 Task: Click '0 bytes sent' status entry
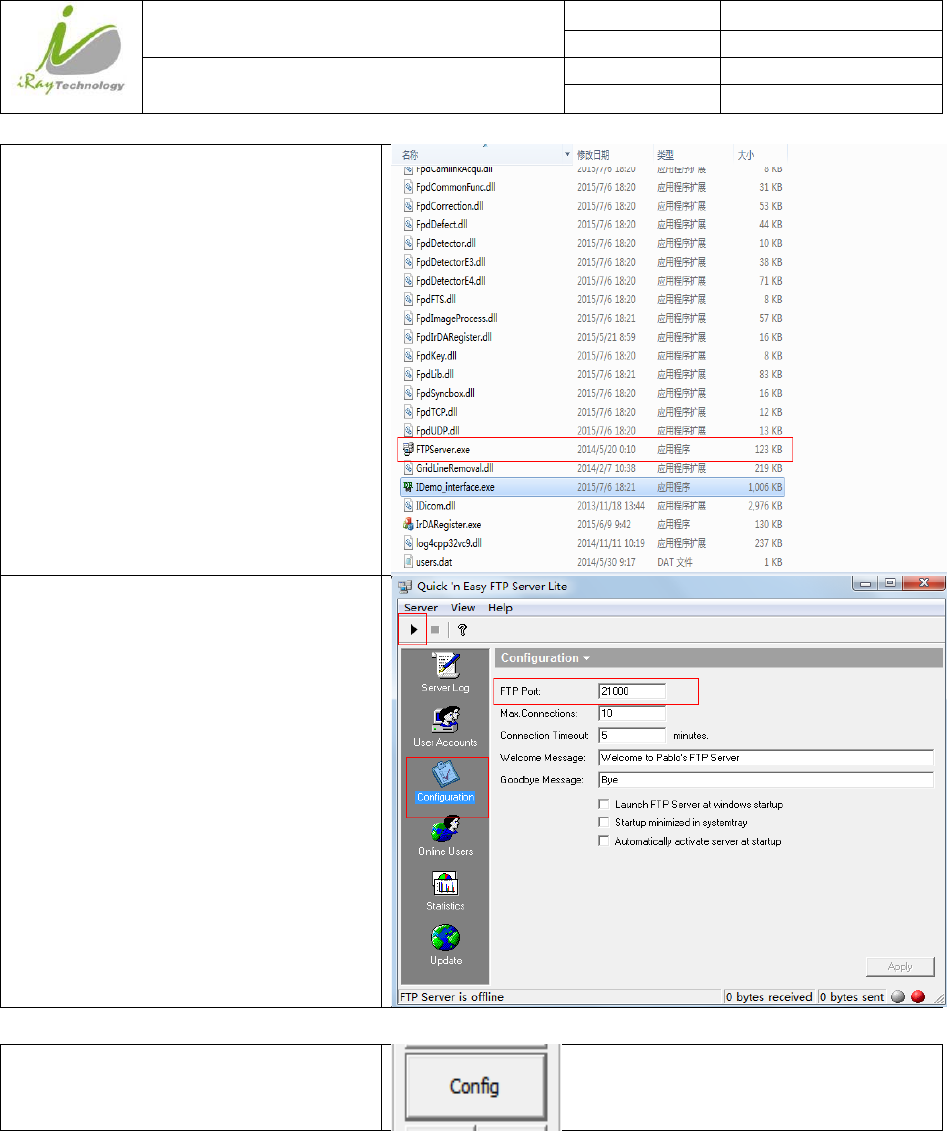click(x=852, y=997)
